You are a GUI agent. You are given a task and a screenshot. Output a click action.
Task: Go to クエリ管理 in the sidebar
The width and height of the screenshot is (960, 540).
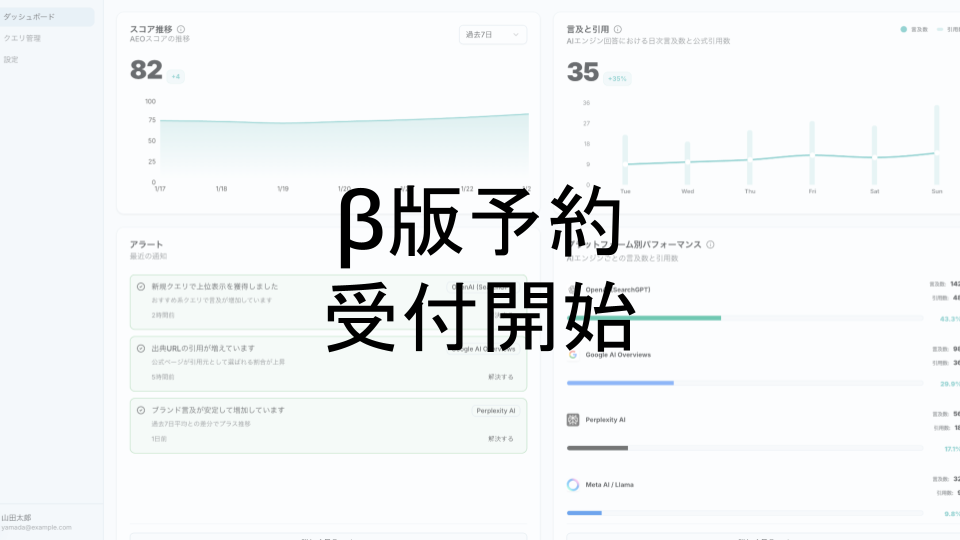pos(24,38)
